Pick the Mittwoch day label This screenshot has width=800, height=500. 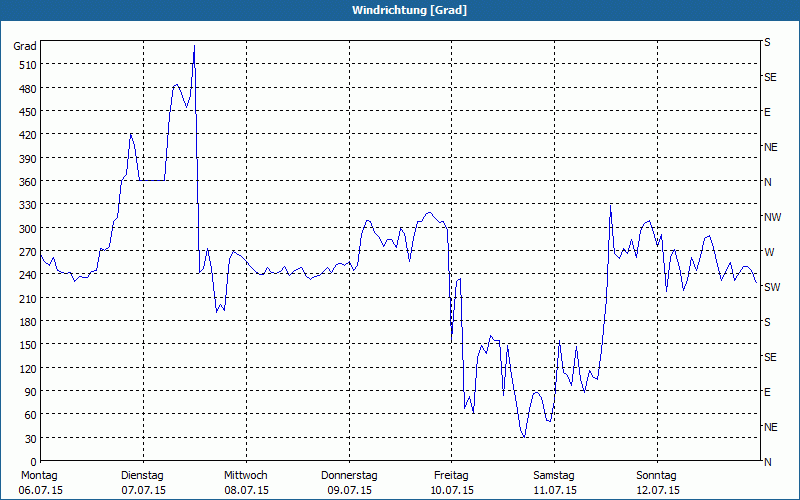tap(245, 475)
